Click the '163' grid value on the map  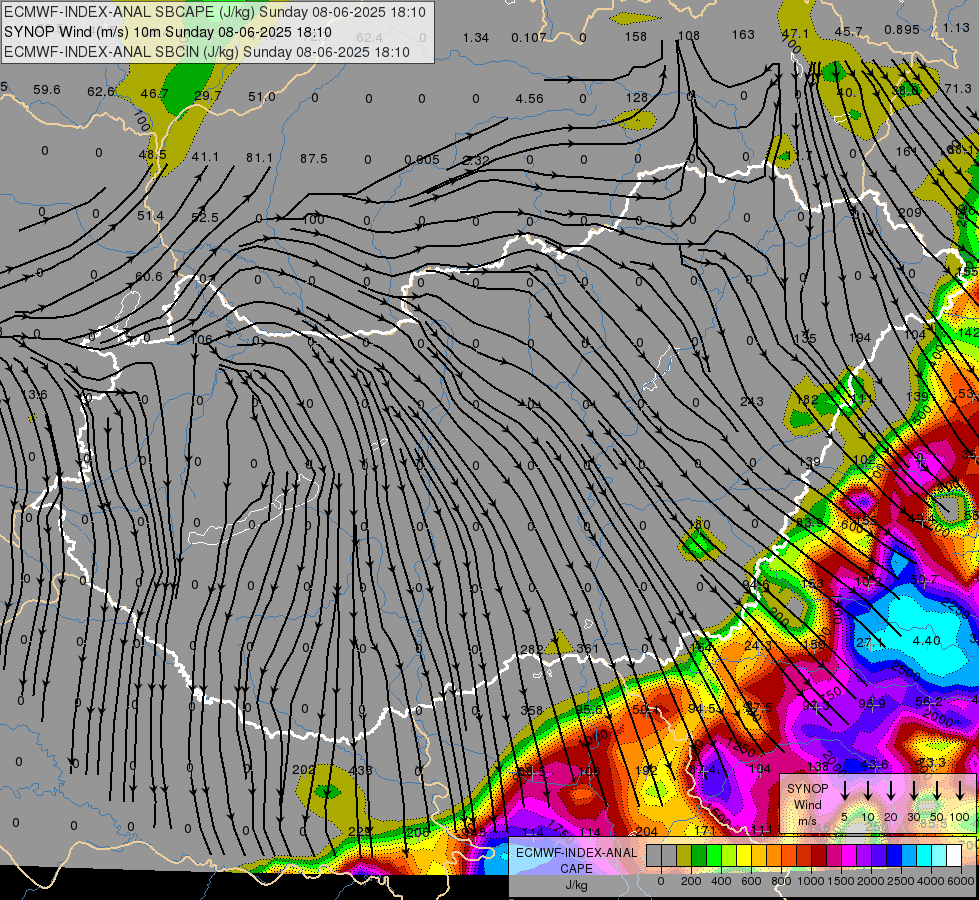point(743,34)
